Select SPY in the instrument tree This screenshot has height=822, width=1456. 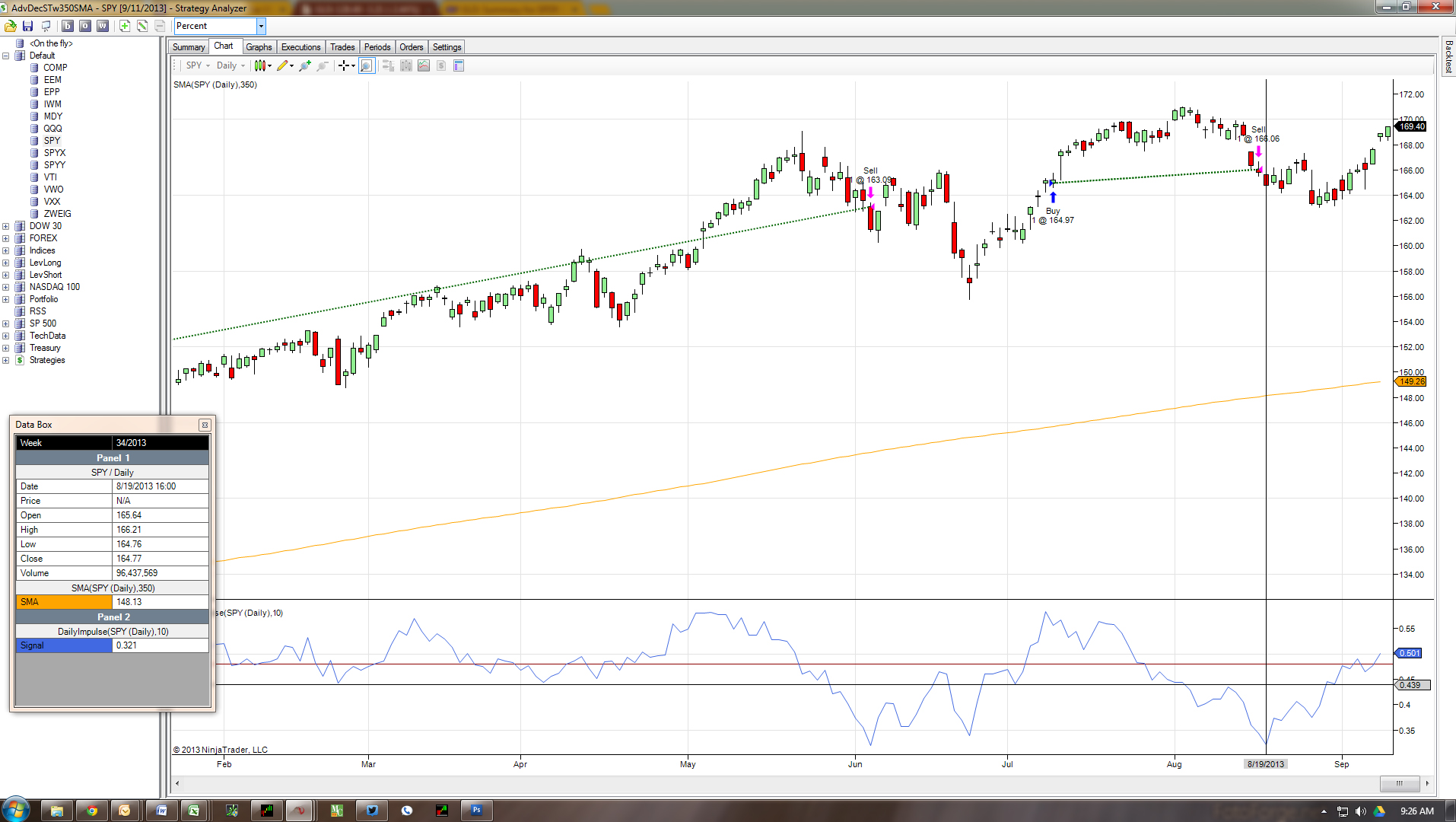click(52, 141)
